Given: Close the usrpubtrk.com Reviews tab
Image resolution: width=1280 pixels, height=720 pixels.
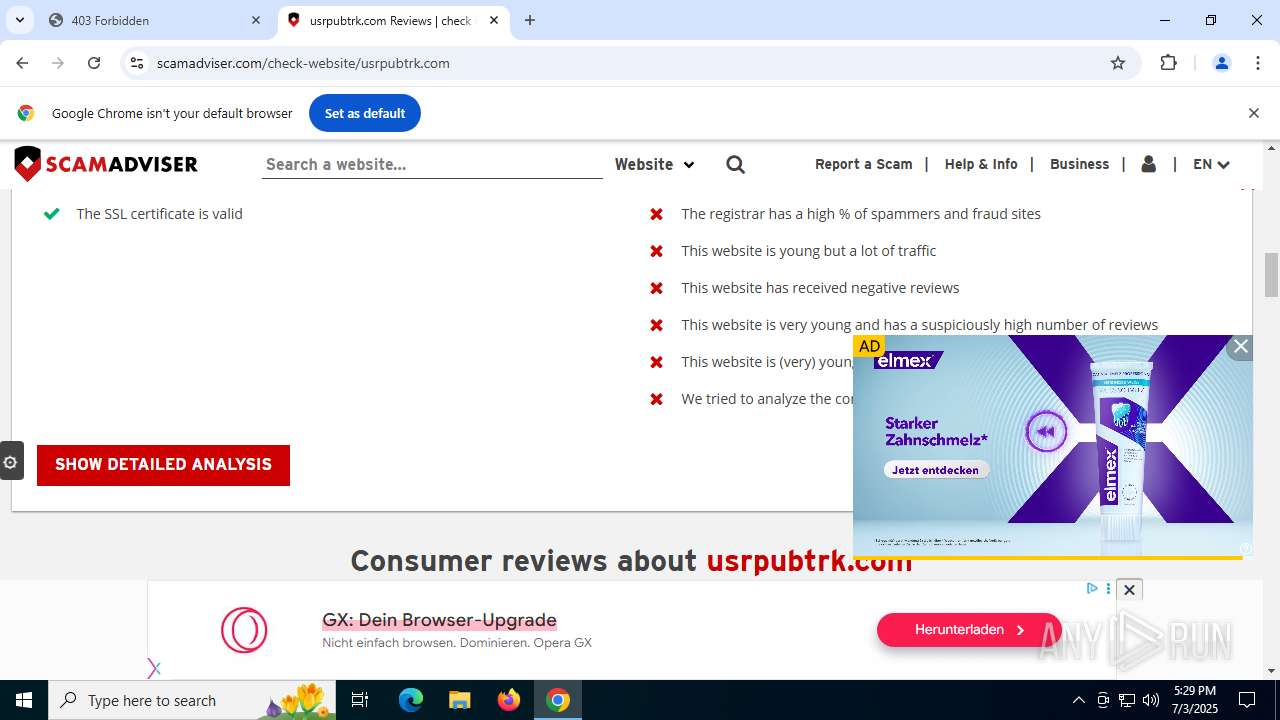Looking at the screenshot, I should click(494, 20).
